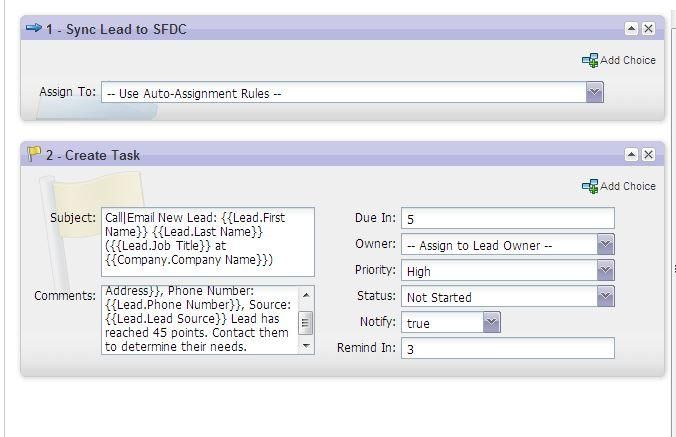Open the Status dropdown showing Not Started
Image resolution: width=676 pixels, height=437 pixels.
(605, 297)
